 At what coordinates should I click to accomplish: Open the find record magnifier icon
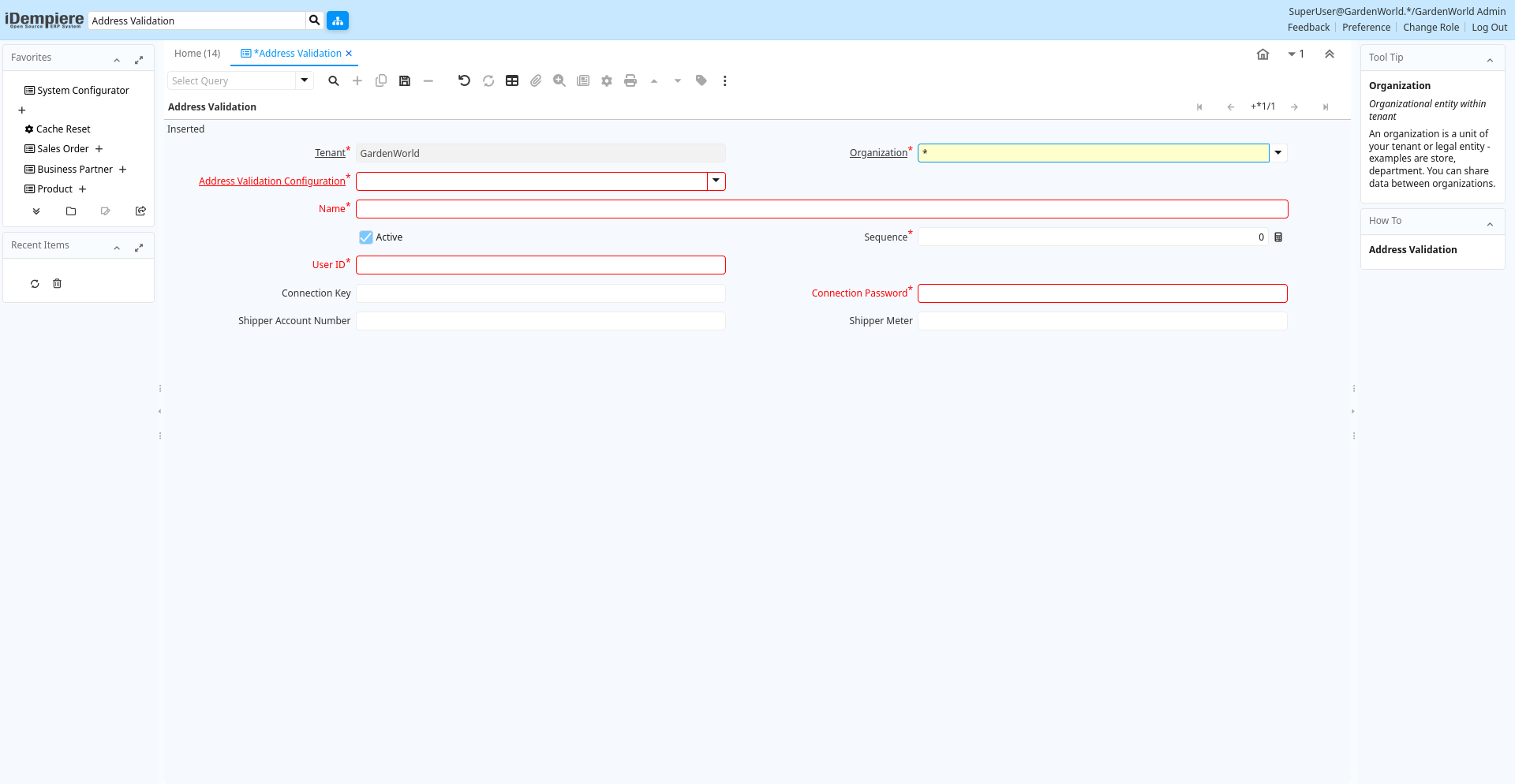click(x=334, y=80)
